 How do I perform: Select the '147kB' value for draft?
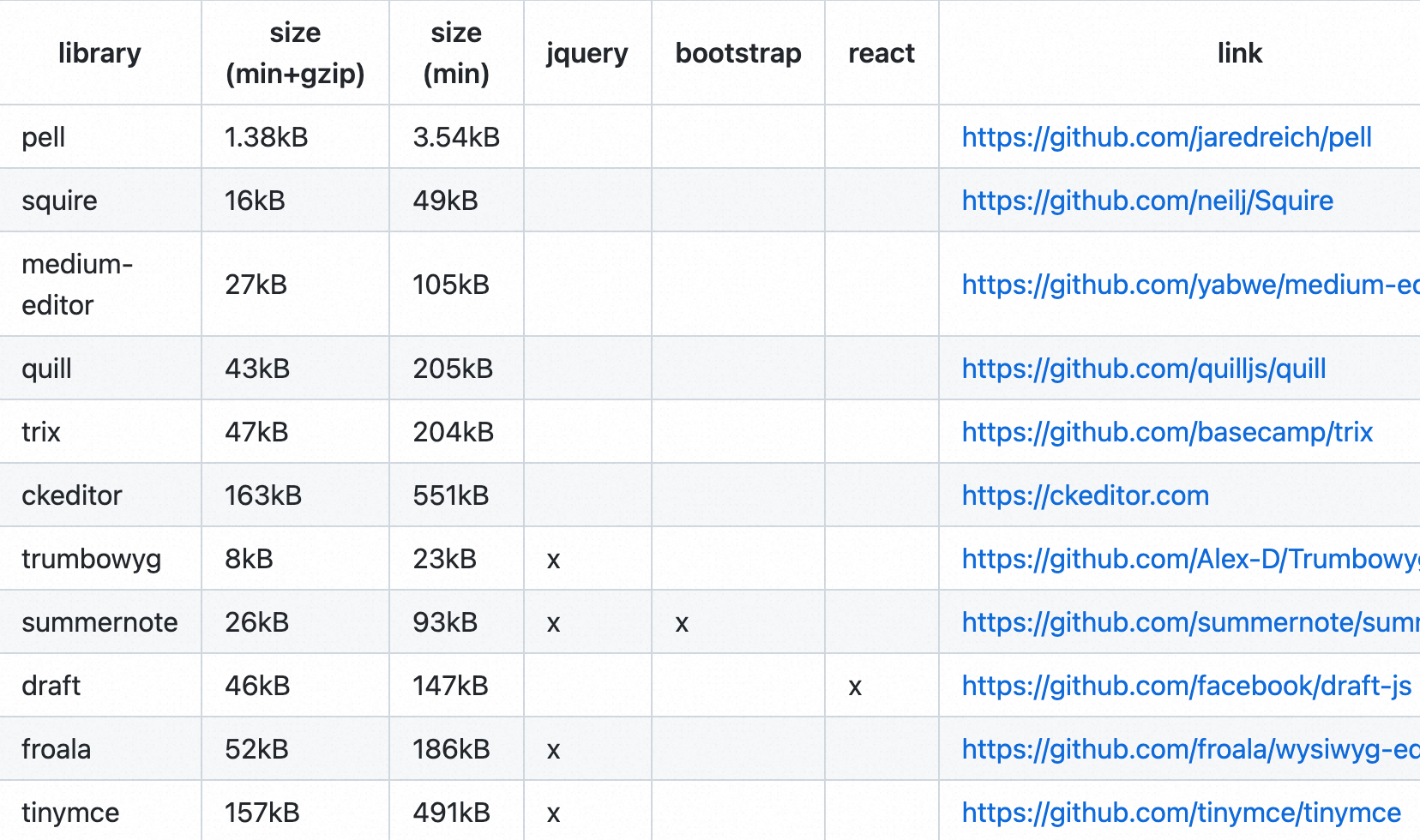(x=451, y=686)
